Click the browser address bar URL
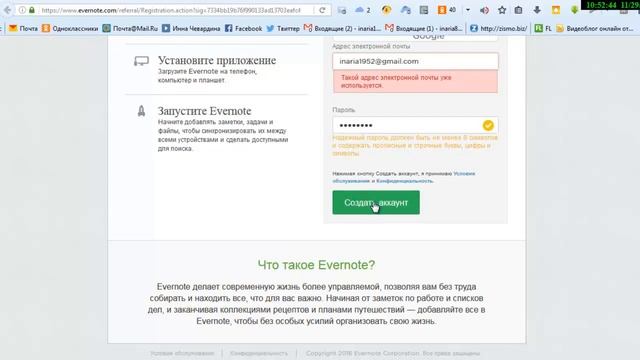This screenshot has width=640, height=360. coord(171,10)
